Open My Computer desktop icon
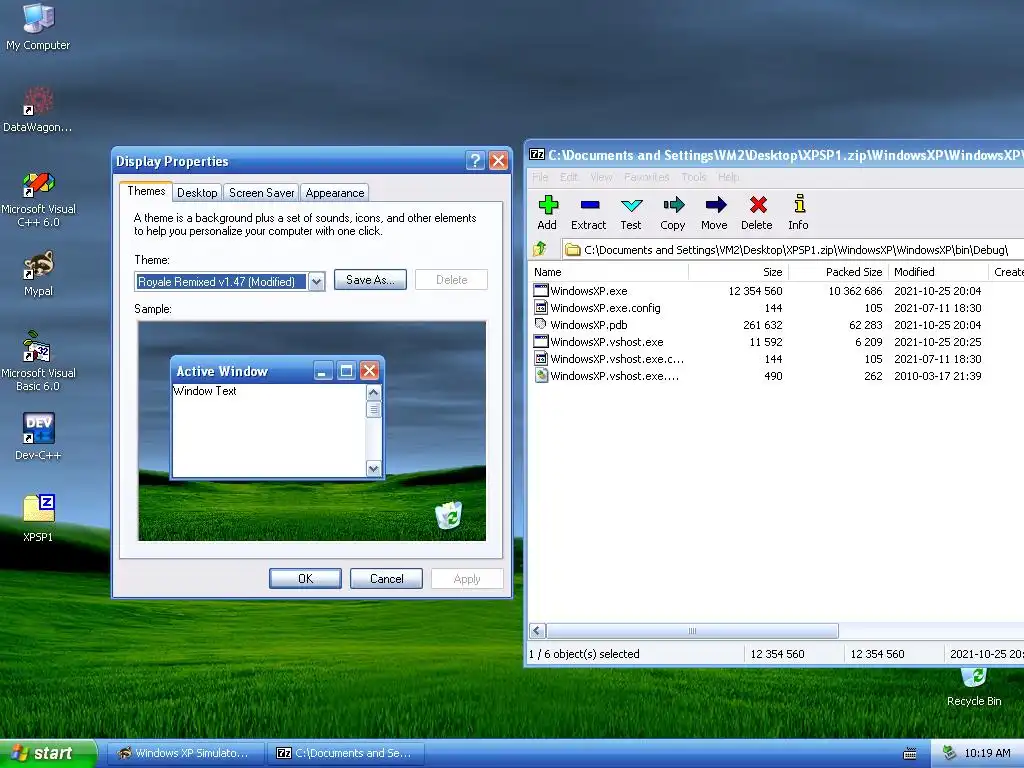Screen dimensions: 1024x768 click(x=38, y=27)
